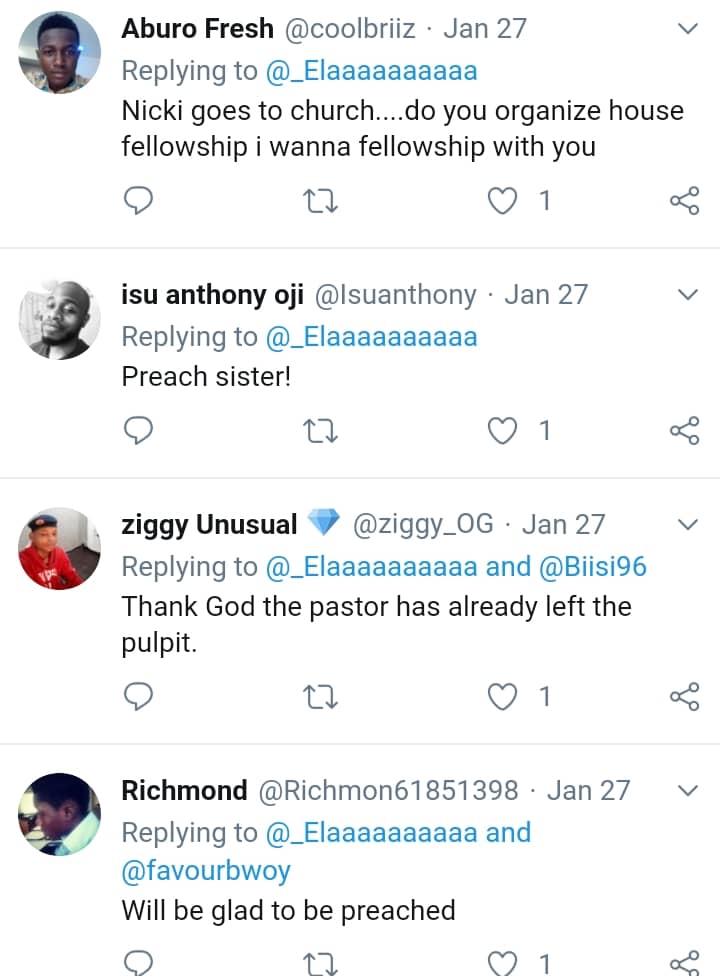Open chevron menu on ziggy Unusual's tweet
Image resolution: width=720 pixels, height=976 pixels.
(x=687, y=524)
